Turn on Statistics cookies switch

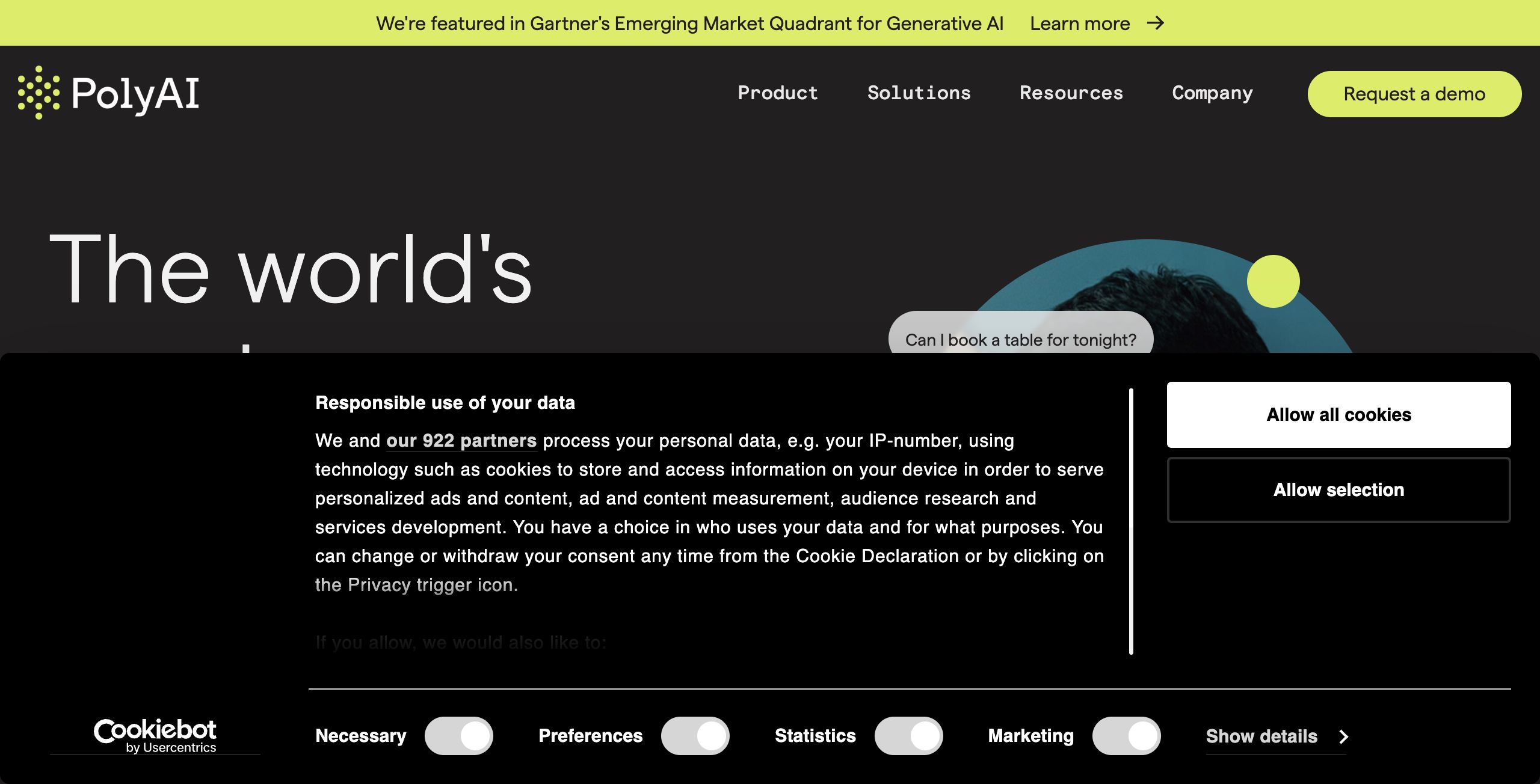tap(908, 736)
